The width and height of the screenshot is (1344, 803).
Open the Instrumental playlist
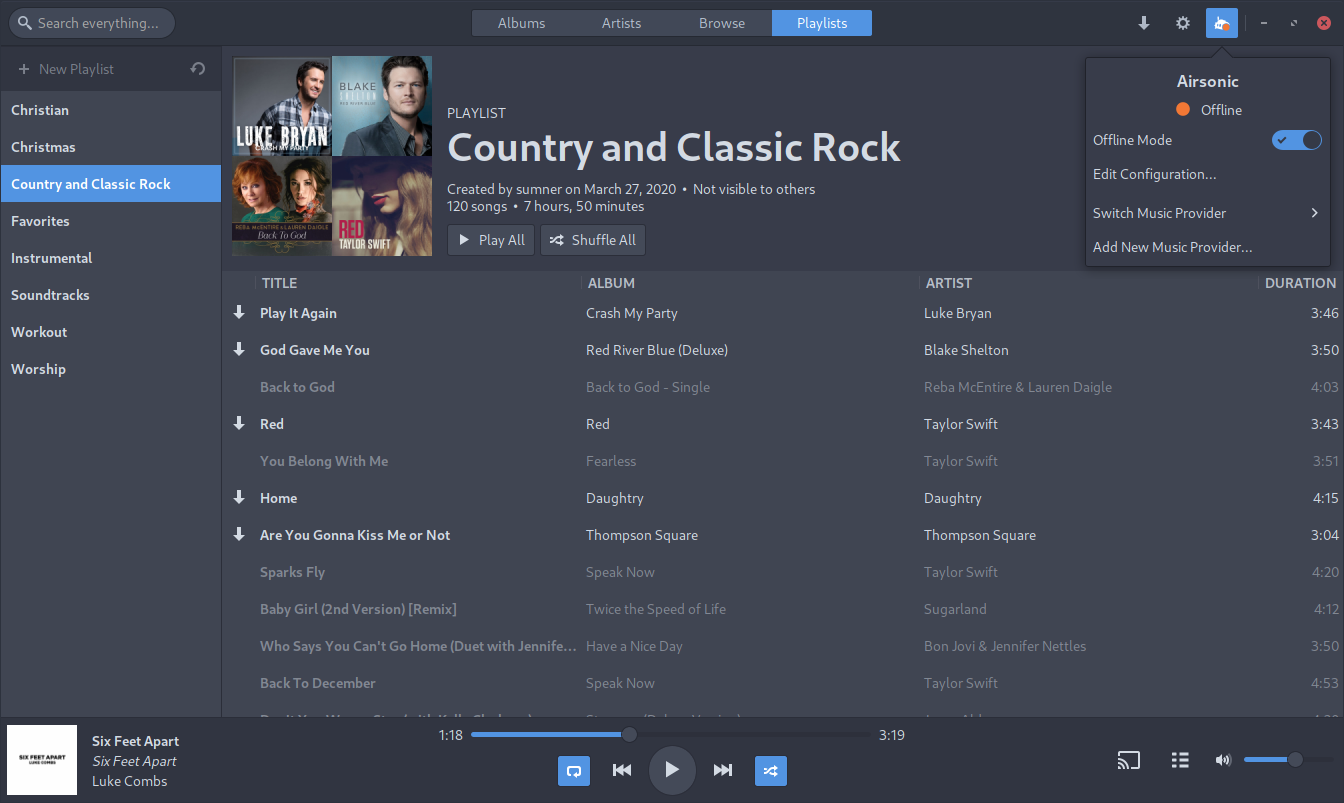click(x=110, y=258)
